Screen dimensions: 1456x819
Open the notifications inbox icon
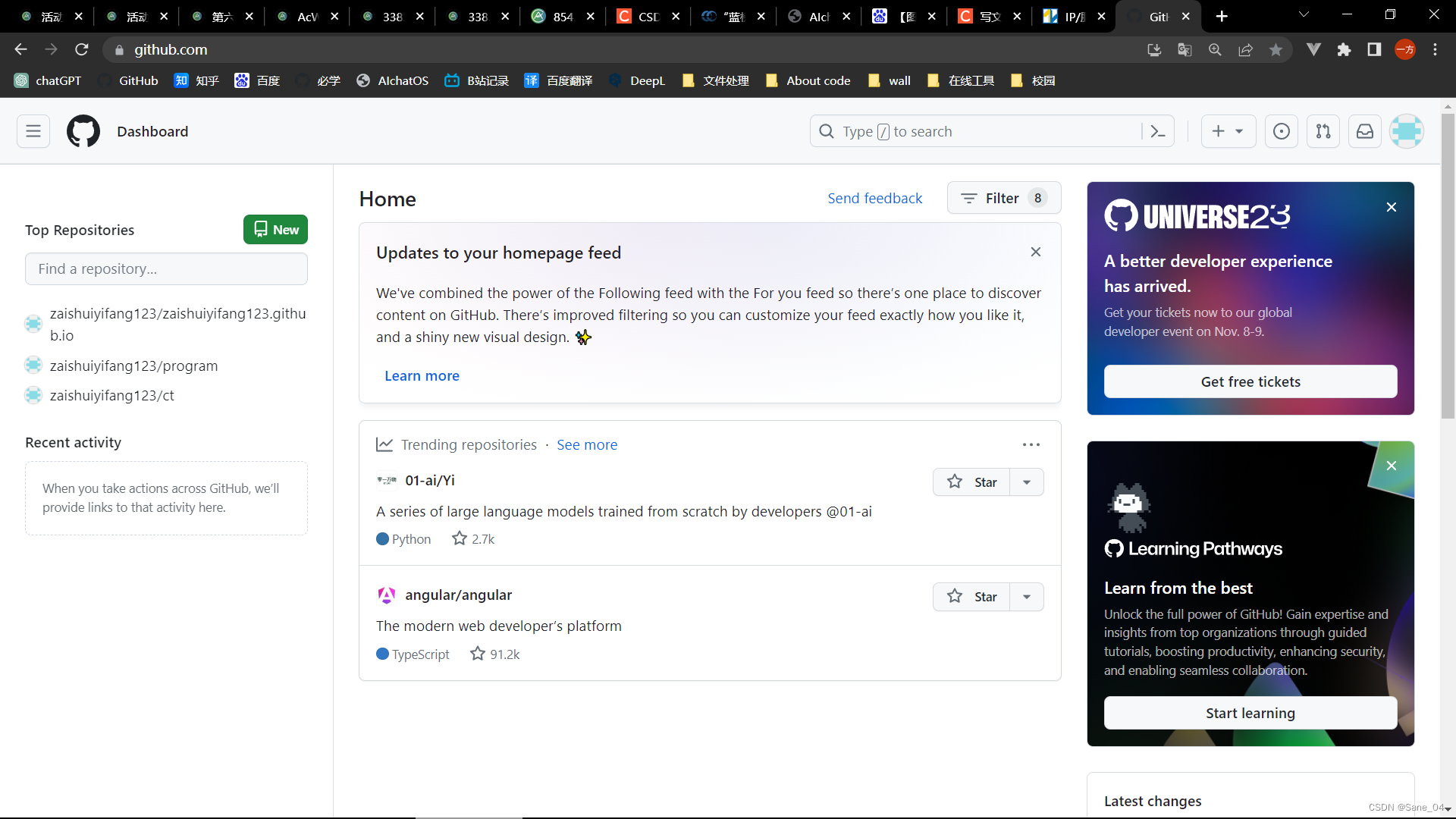1365,131
